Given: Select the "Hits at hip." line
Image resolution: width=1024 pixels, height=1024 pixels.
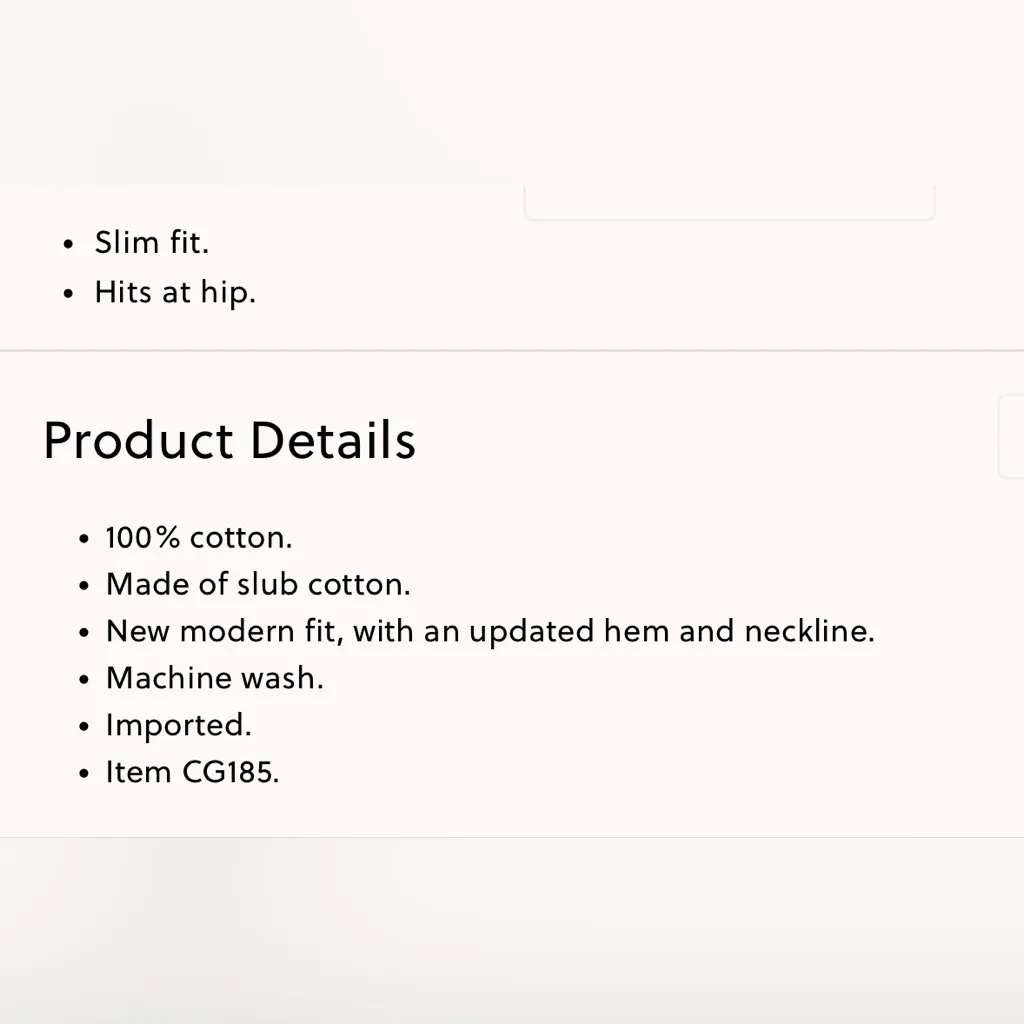Looking at the screenshot, I should pos(175,292).
